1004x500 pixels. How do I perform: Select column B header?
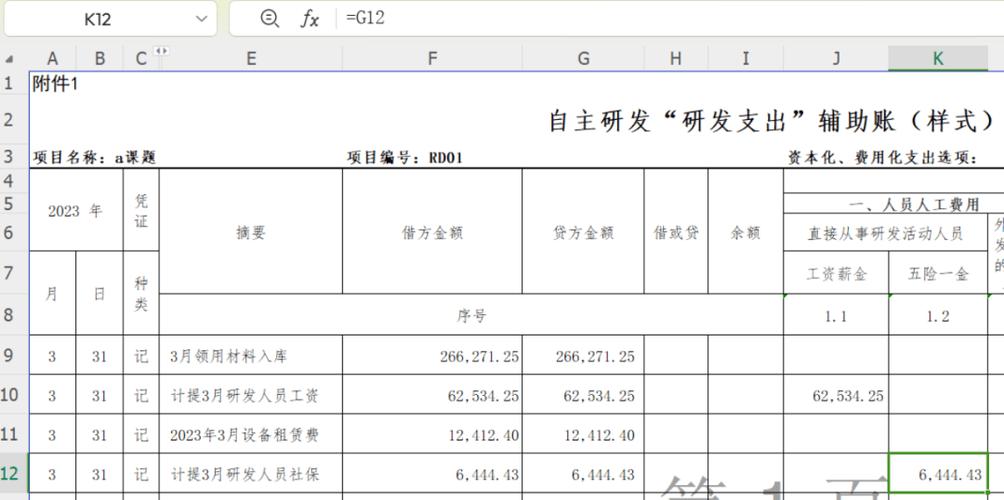coord(100,59)
